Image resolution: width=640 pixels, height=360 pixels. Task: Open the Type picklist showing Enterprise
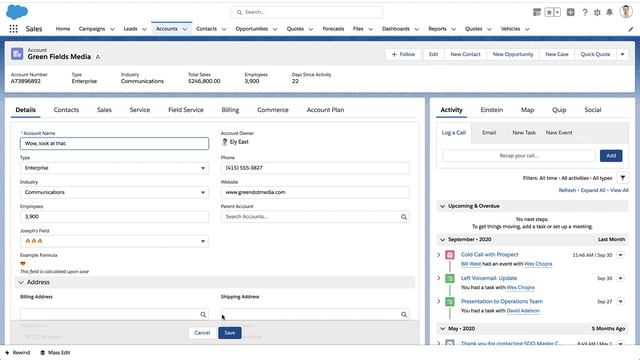pos(114,168)
